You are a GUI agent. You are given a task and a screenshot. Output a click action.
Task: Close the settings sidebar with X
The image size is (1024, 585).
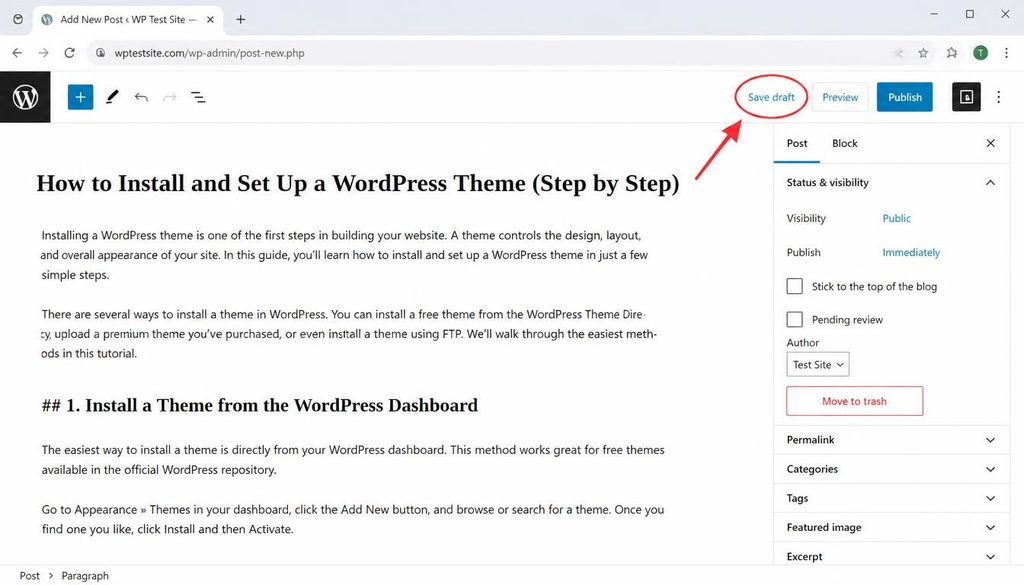click(991, 143)
